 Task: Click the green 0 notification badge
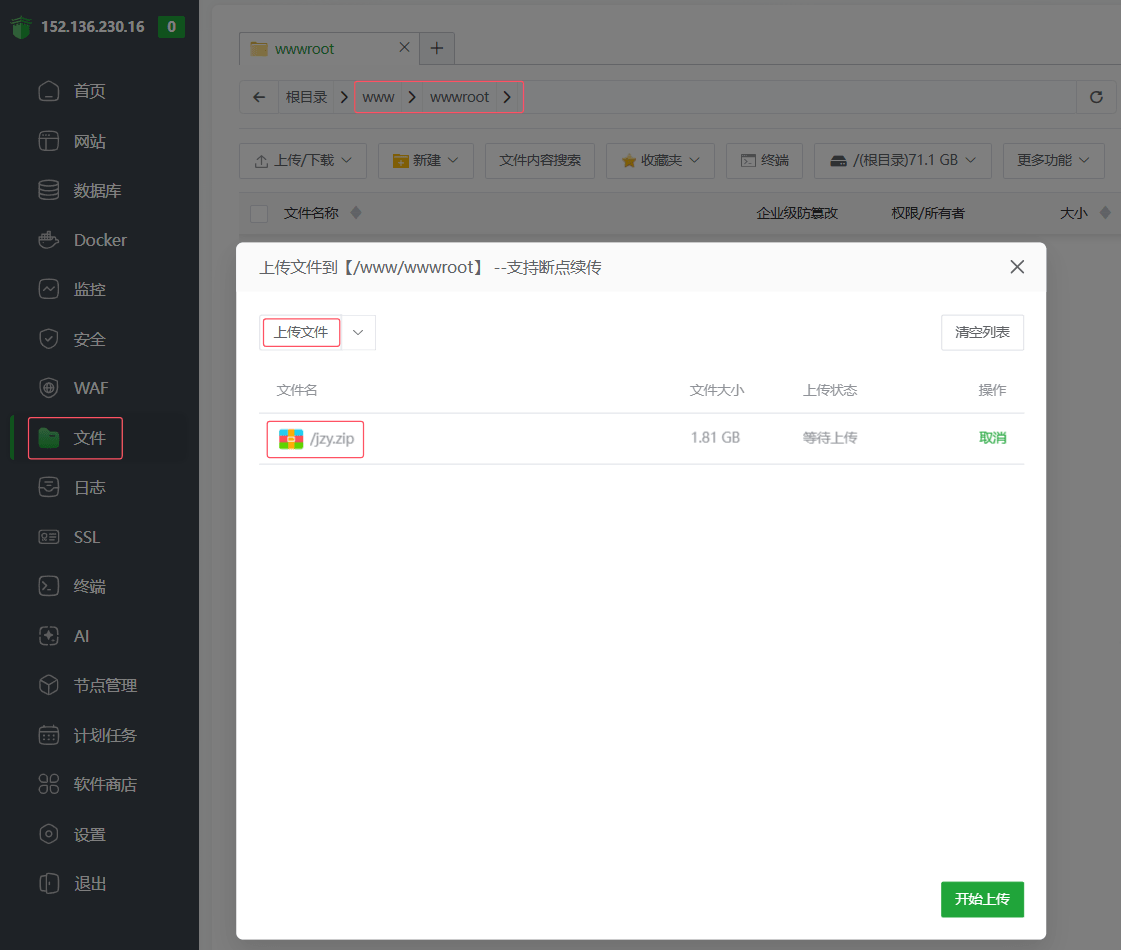[x=172, y=27]
